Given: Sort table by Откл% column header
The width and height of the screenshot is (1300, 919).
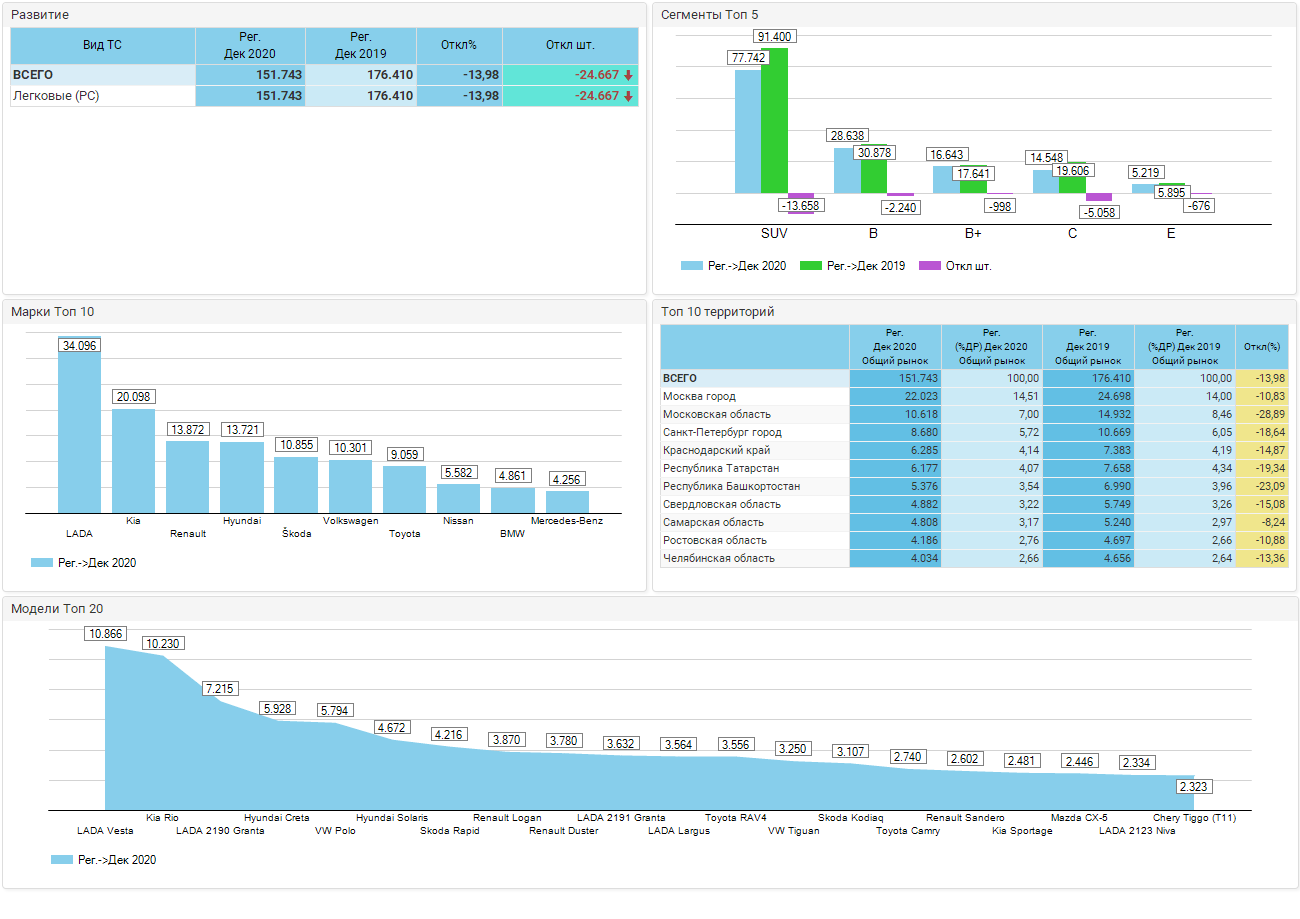Looking at the screenshot, I should [x=459, y=46].
